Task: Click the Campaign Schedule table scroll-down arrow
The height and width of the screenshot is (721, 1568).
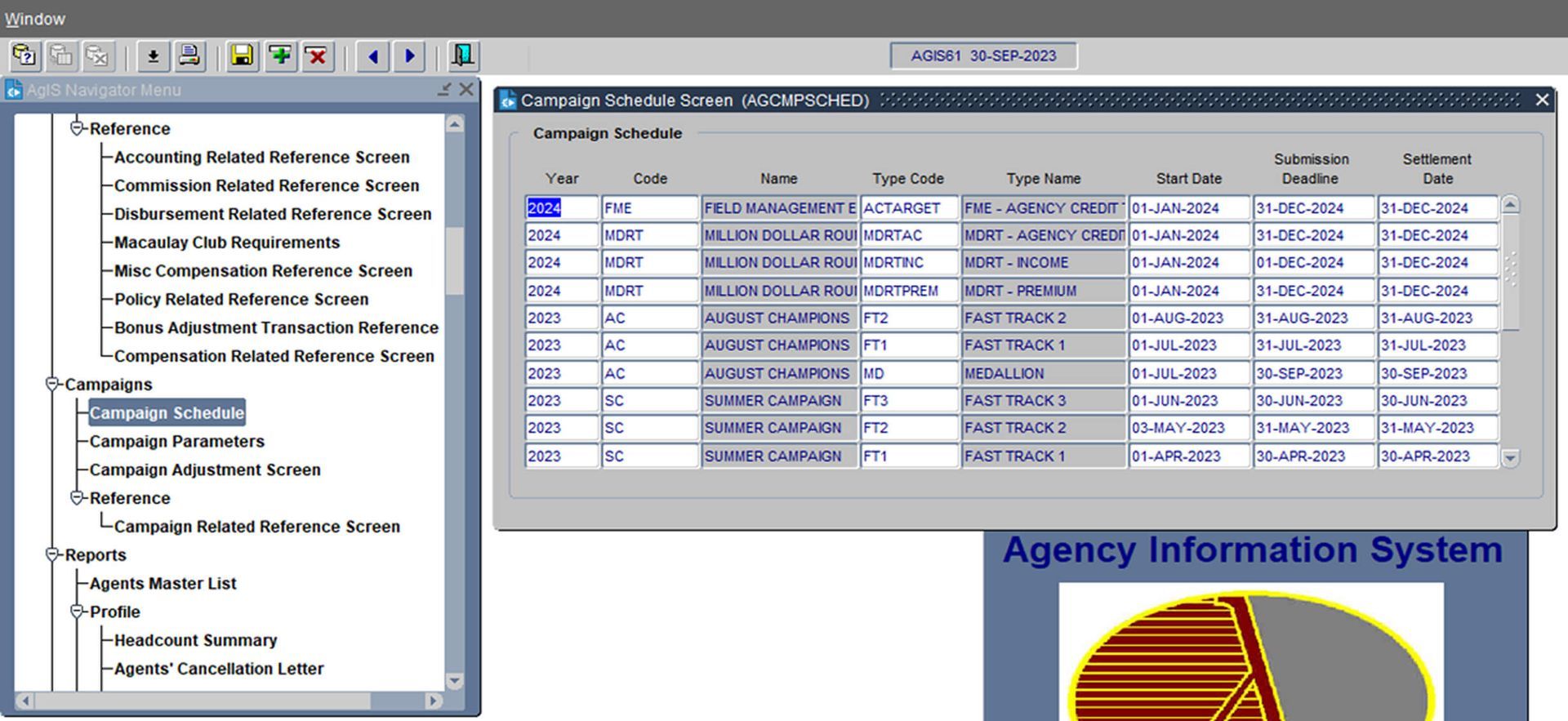Action: pos(1510,458)
